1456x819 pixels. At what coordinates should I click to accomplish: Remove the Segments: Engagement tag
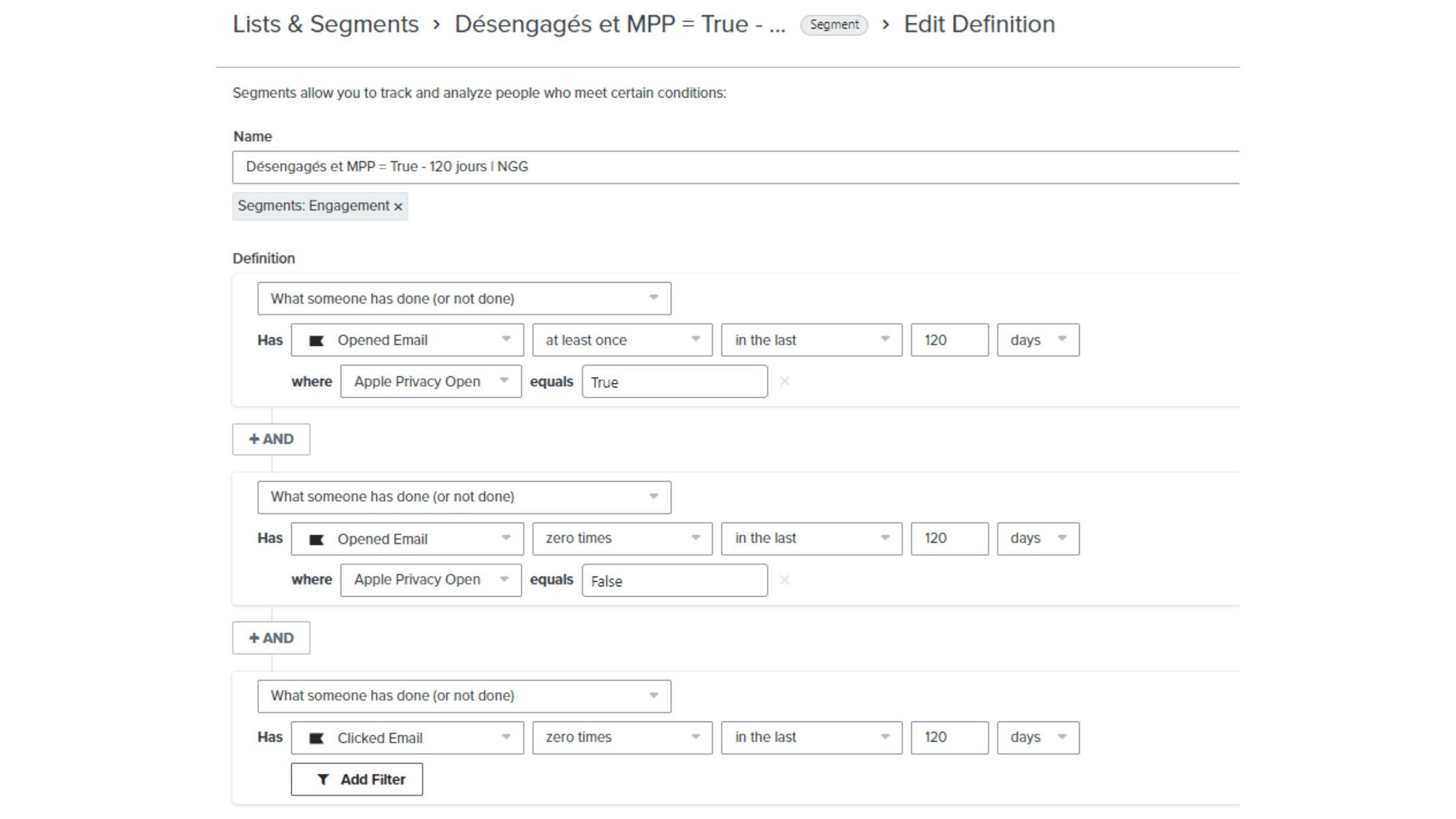398,207
